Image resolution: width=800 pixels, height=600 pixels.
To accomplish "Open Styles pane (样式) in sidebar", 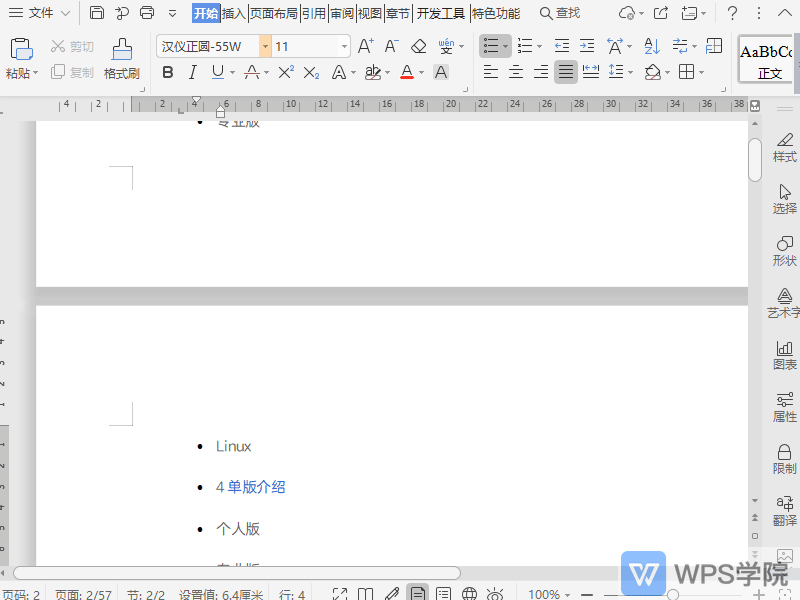I will [x=784, y=147].
